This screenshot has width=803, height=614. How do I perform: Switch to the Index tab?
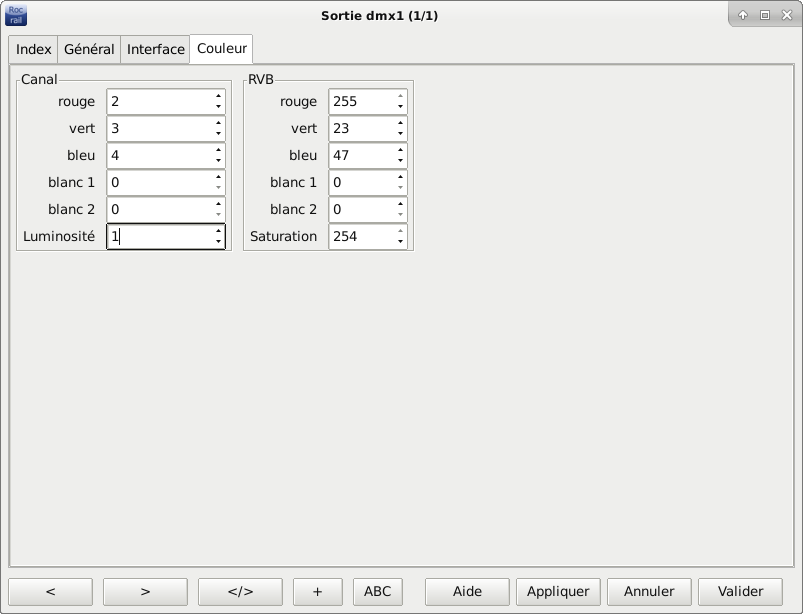pyautogui.click(x=34, y=49)
